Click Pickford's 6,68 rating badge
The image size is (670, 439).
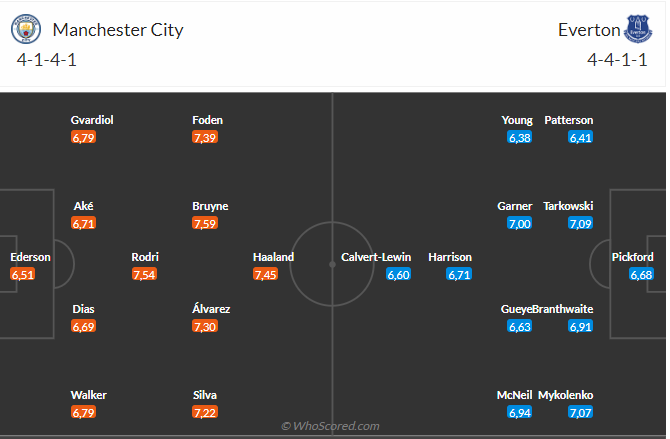[x=641, y=274]
